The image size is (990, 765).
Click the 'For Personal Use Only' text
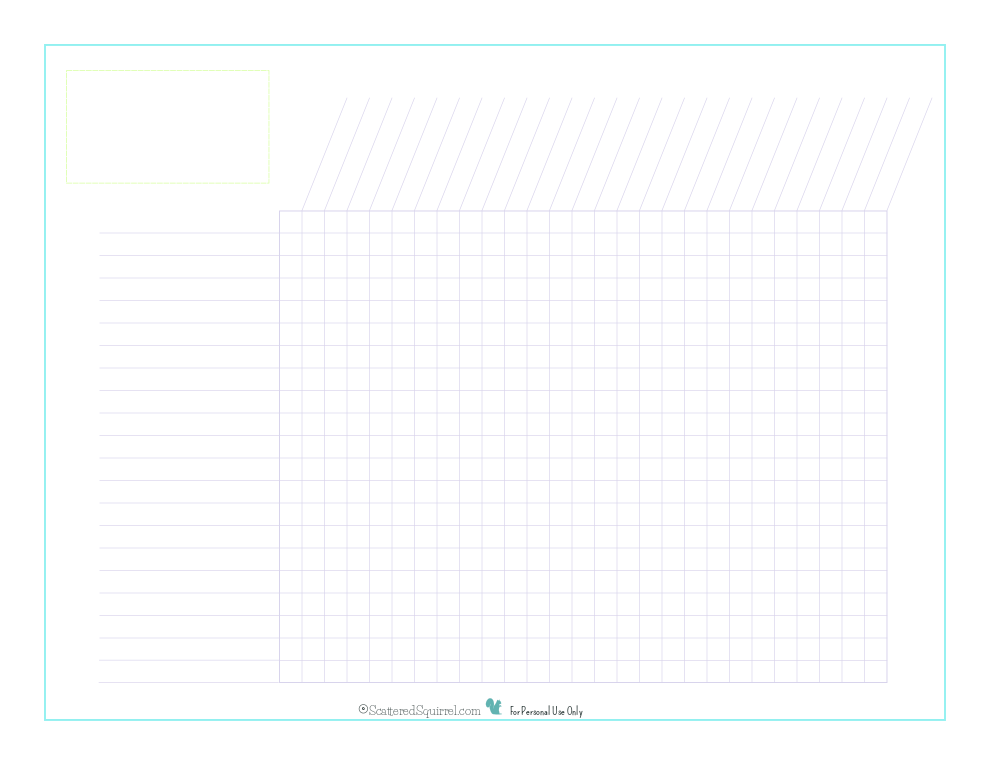(x=546, y=711)
